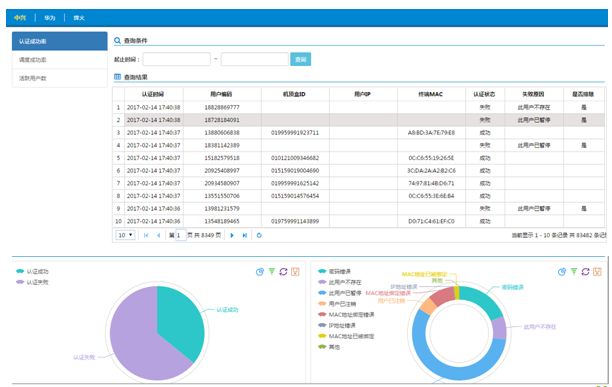Switch left chart to pie view icon
612x387 pixels.
pyautogui.click(x=260, y=272)
